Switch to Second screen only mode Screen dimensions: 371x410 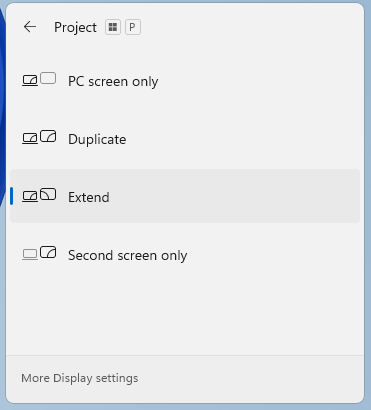(x=185, y=255)
